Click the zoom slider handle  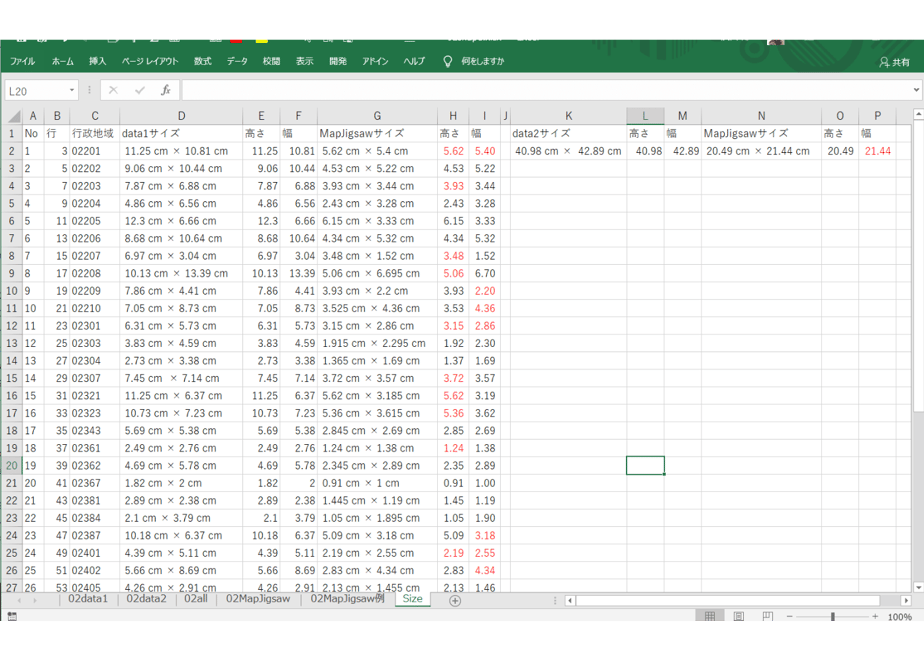pyautogui.click(x=833, y=616)
